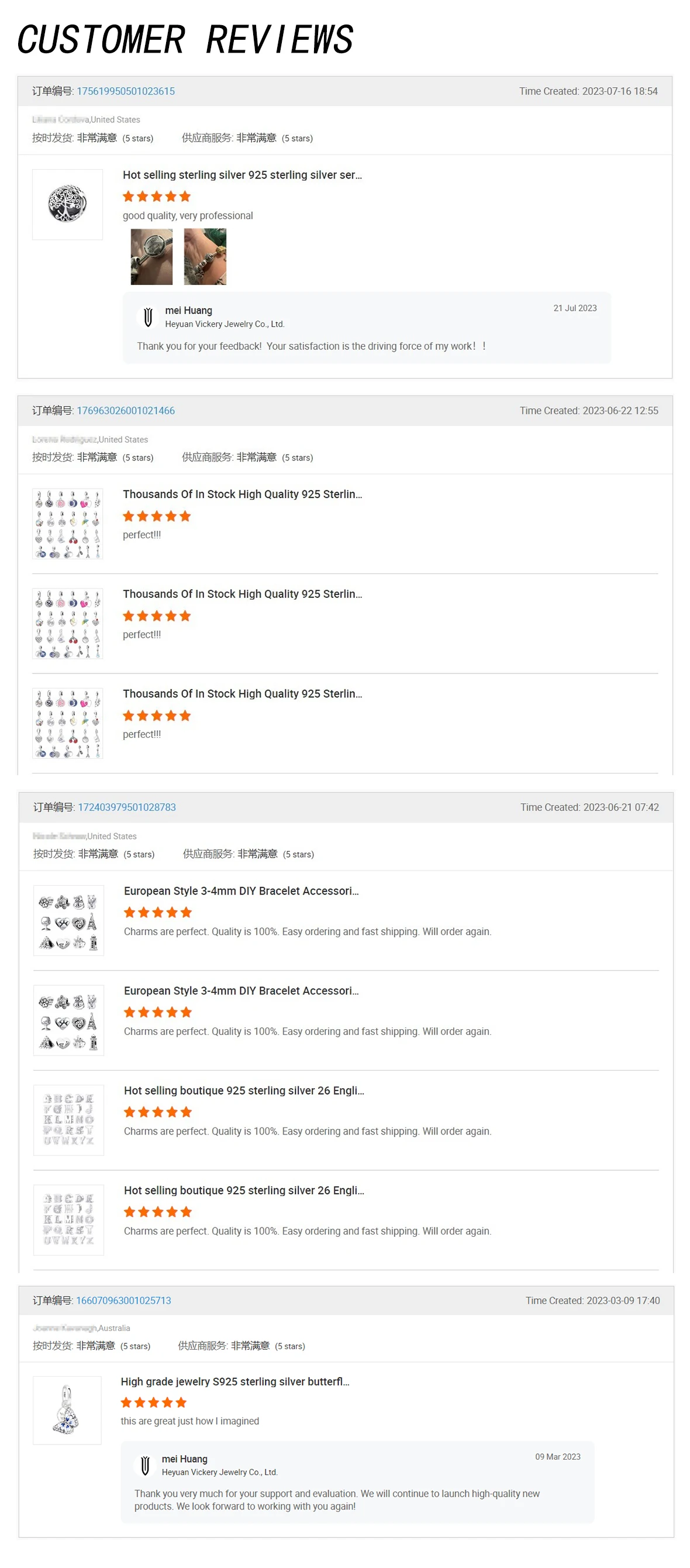The height and width of the screenshot is (1568, 690).
Task: Open order number 166070963001025713
Action: tap(123, 1300)
